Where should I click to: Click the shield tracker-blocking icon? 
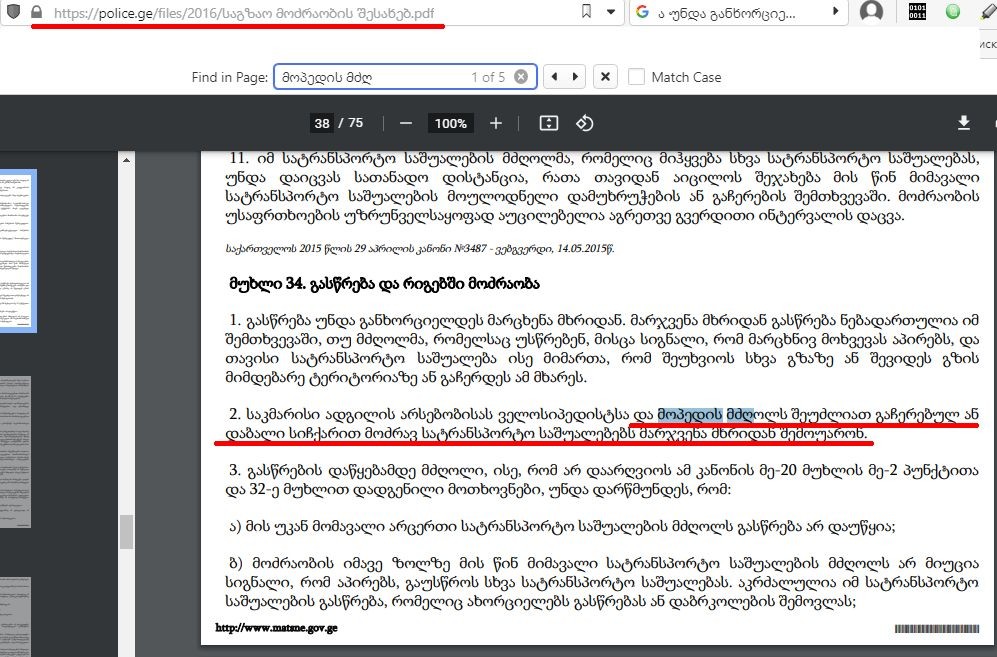click(13, 11)
